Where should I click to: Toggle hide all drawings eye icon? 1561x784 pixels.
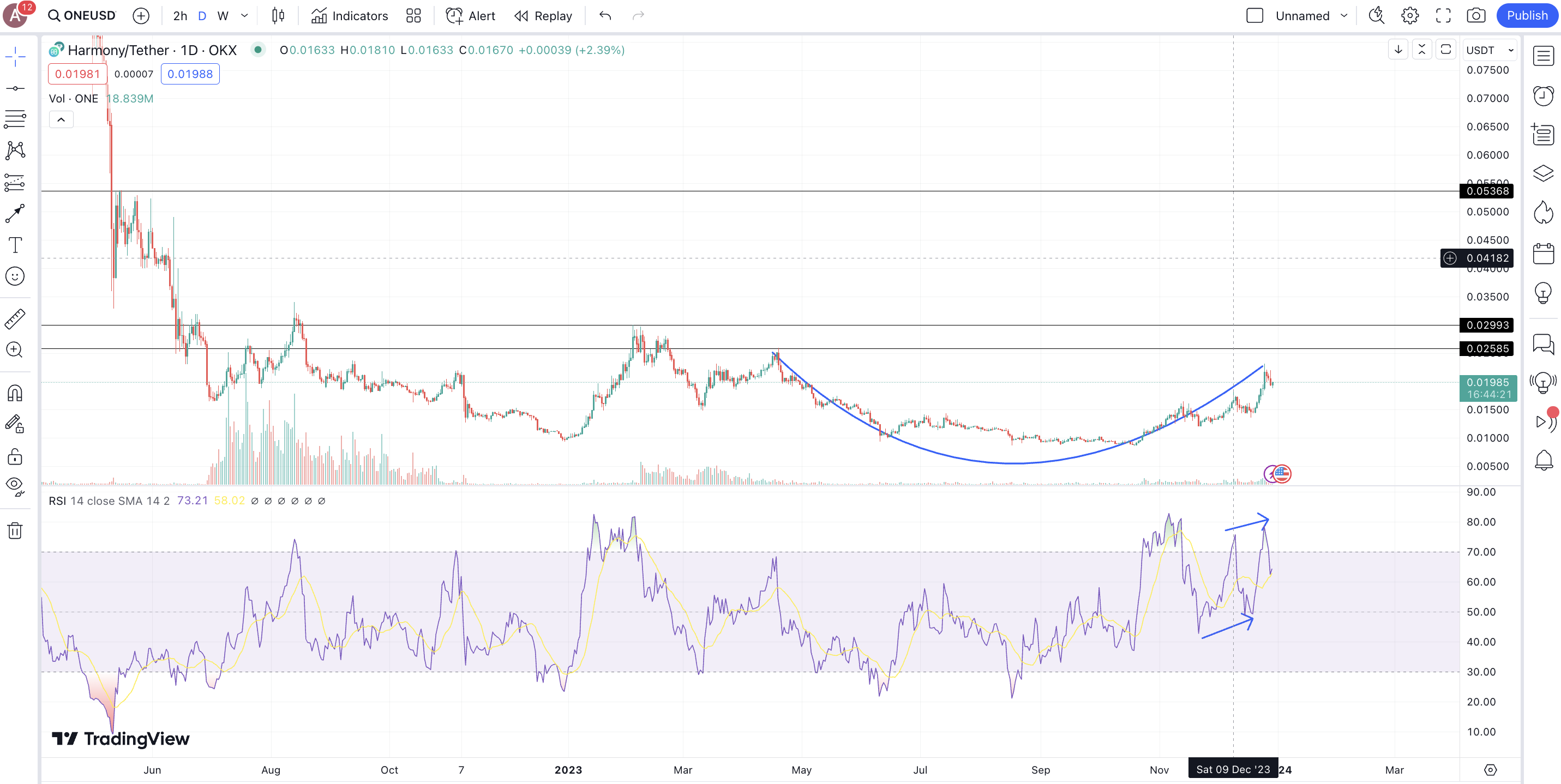(15, 485)
